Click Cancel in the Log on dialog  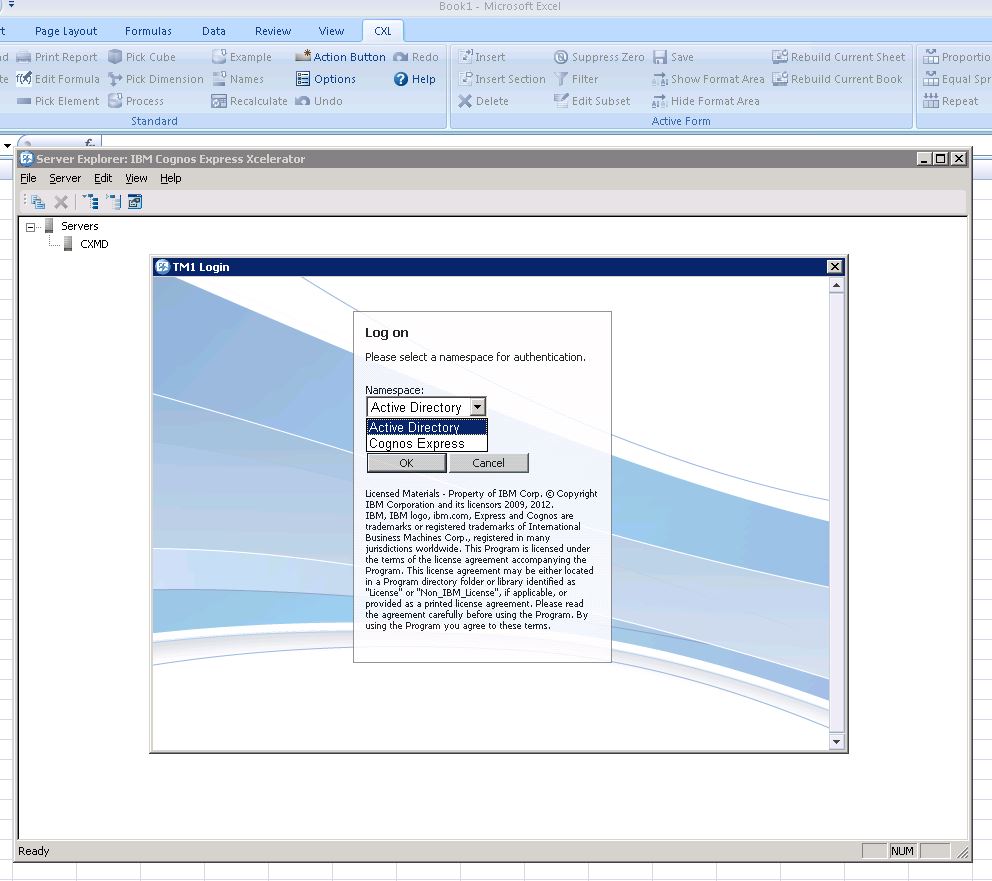pyautogui.click(x=488, y=463)
